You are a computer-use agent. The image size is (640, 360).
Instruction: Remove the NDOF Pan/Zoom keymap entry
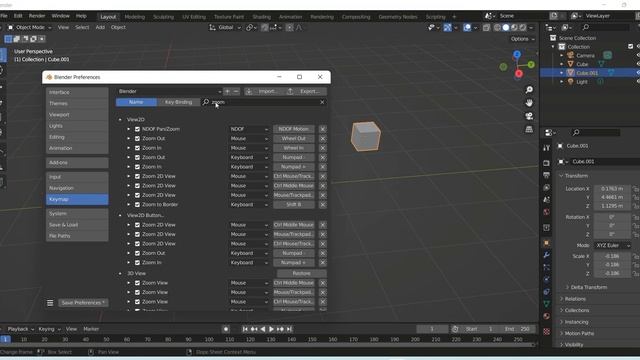point(322,129)
